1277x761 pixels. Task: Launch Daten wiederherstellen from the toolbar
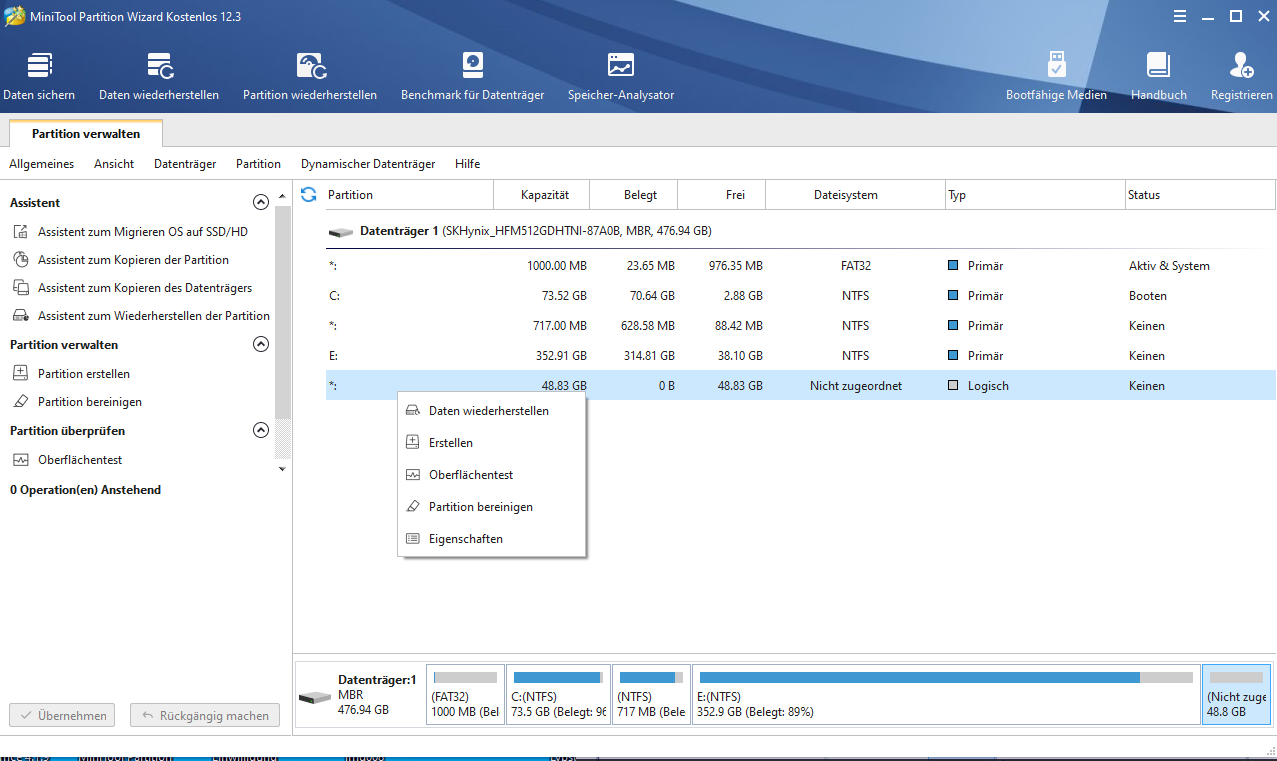click(159, 77)
